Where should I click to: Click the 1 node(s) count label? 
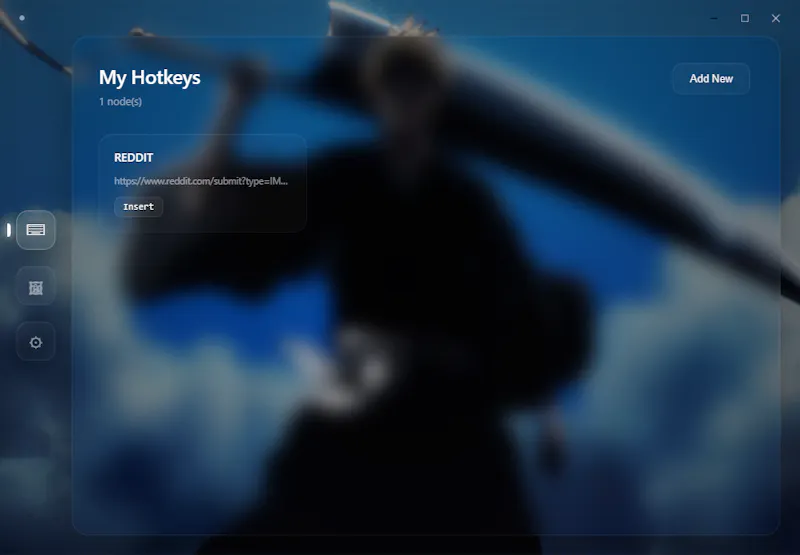click(120, 102)
